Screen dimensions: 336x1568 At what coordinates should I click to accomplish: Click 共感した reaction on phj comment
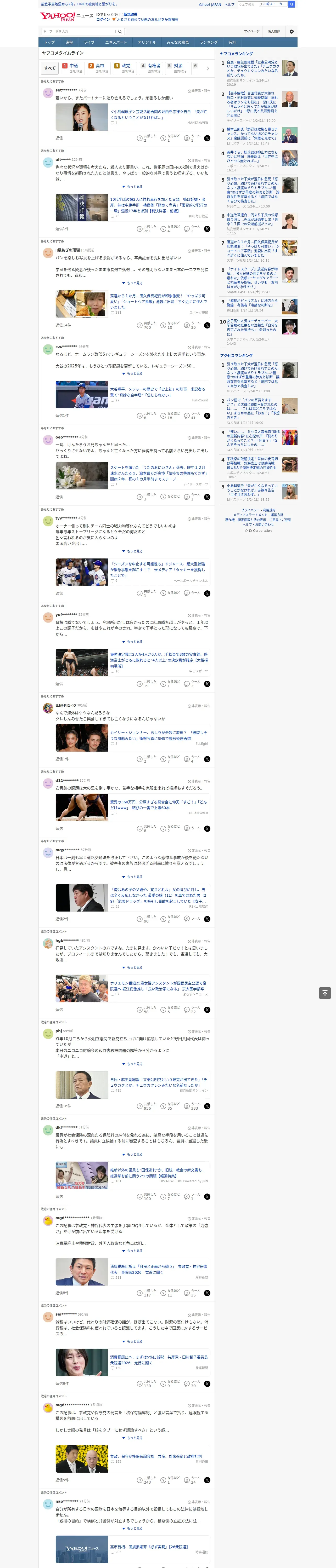click(x=147, y=1106)
